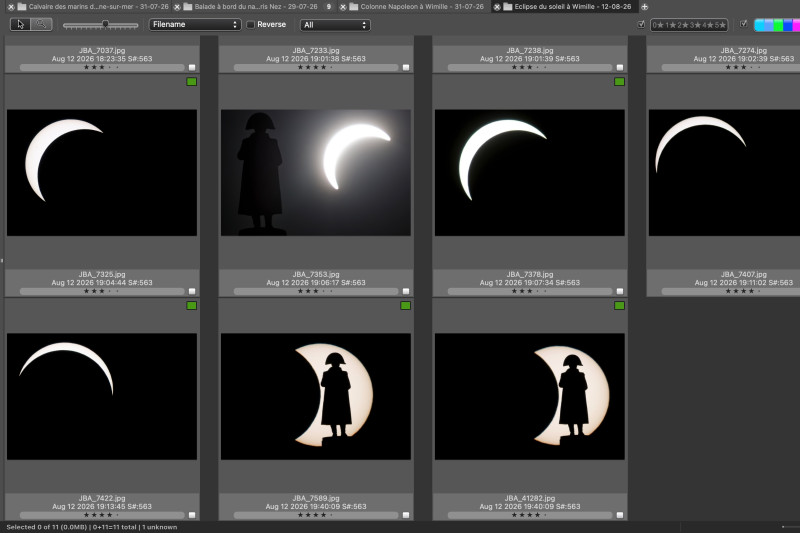Open the Filename sort order dropdown
The width and height of the screenshot is (800, 533).
(195, 24)
